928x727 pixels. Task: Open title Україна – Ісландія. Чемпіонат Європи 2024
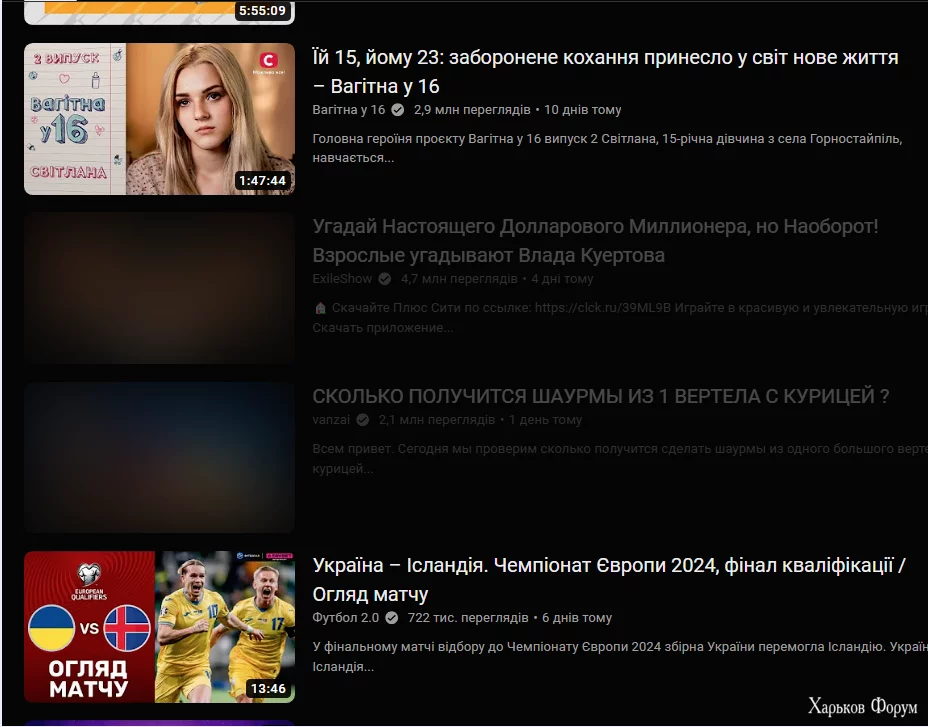[609, 580]
